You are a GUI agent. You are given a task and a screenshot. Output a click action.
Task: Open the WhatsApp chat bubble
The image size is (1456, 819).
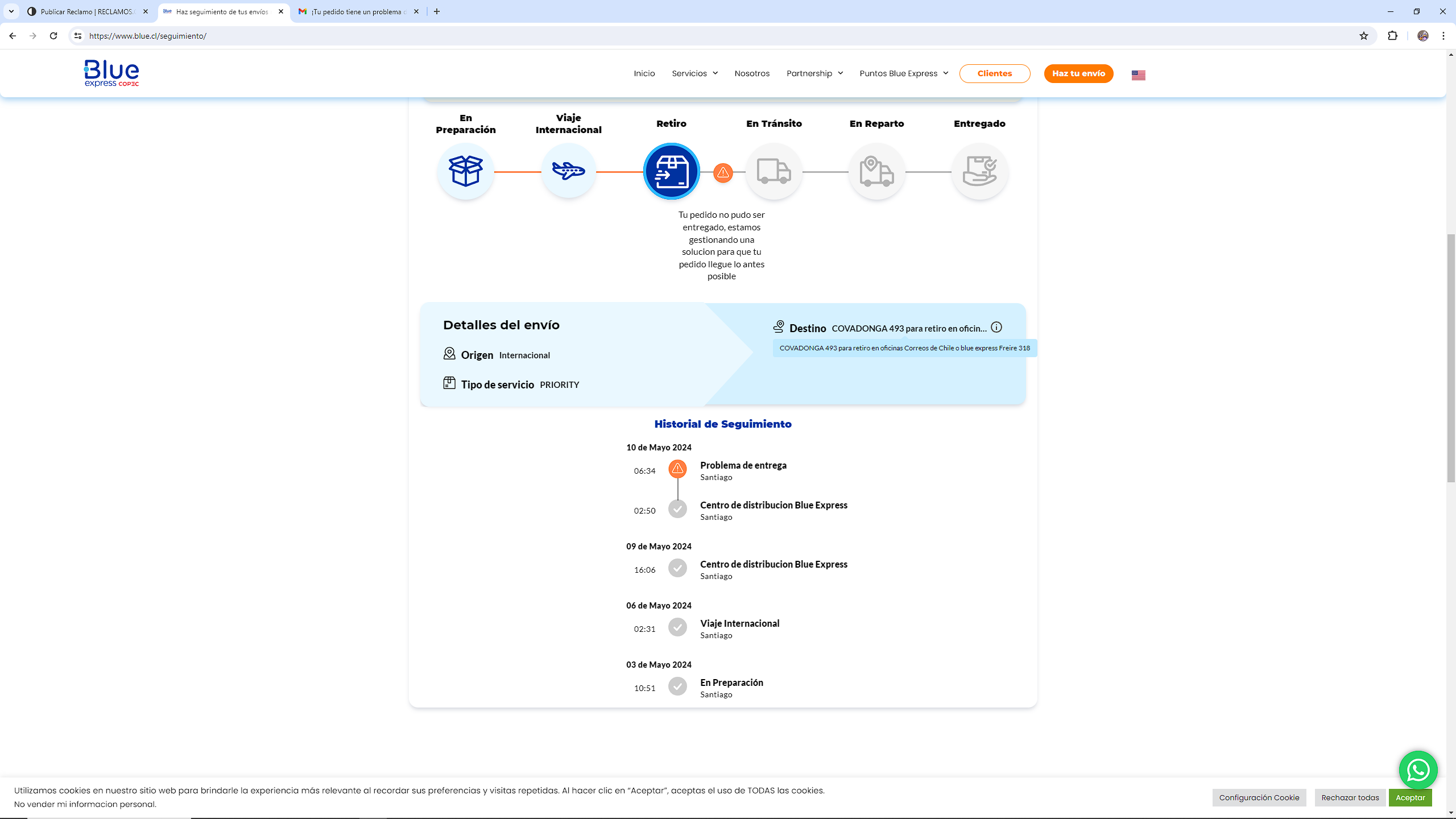pyautogui.click(x=1418, y=770)
